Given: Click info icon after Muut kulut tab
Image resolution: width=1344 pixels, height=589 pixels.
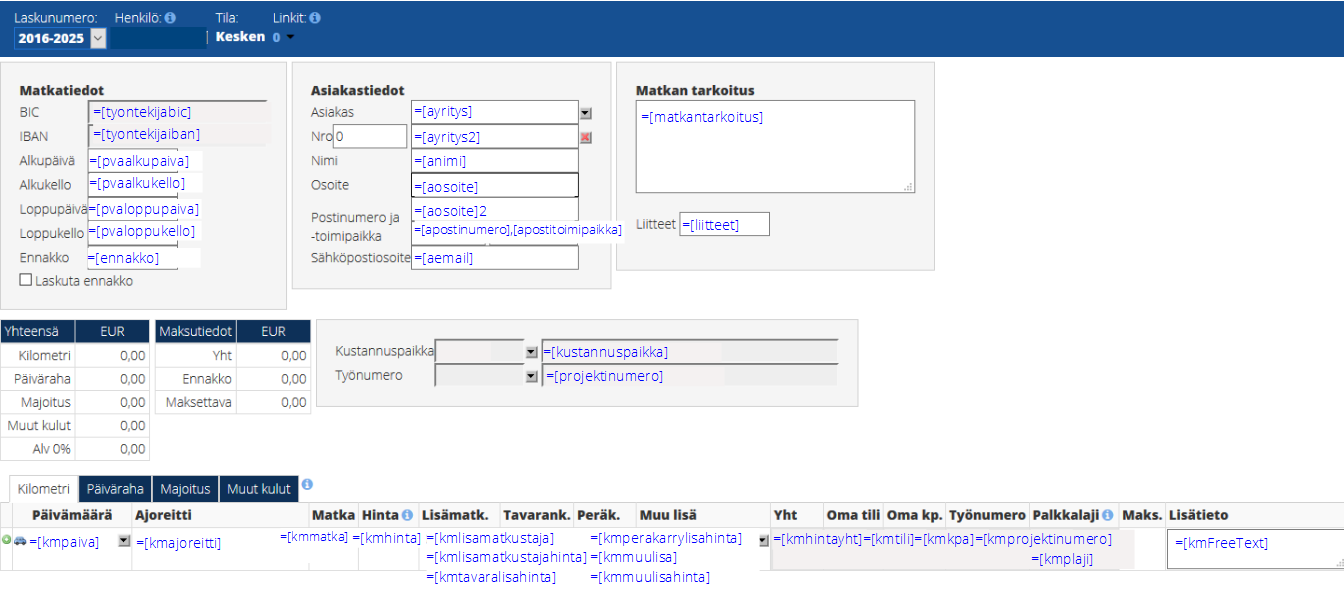Looking at the screenshot, I should [x=307, y=484].
